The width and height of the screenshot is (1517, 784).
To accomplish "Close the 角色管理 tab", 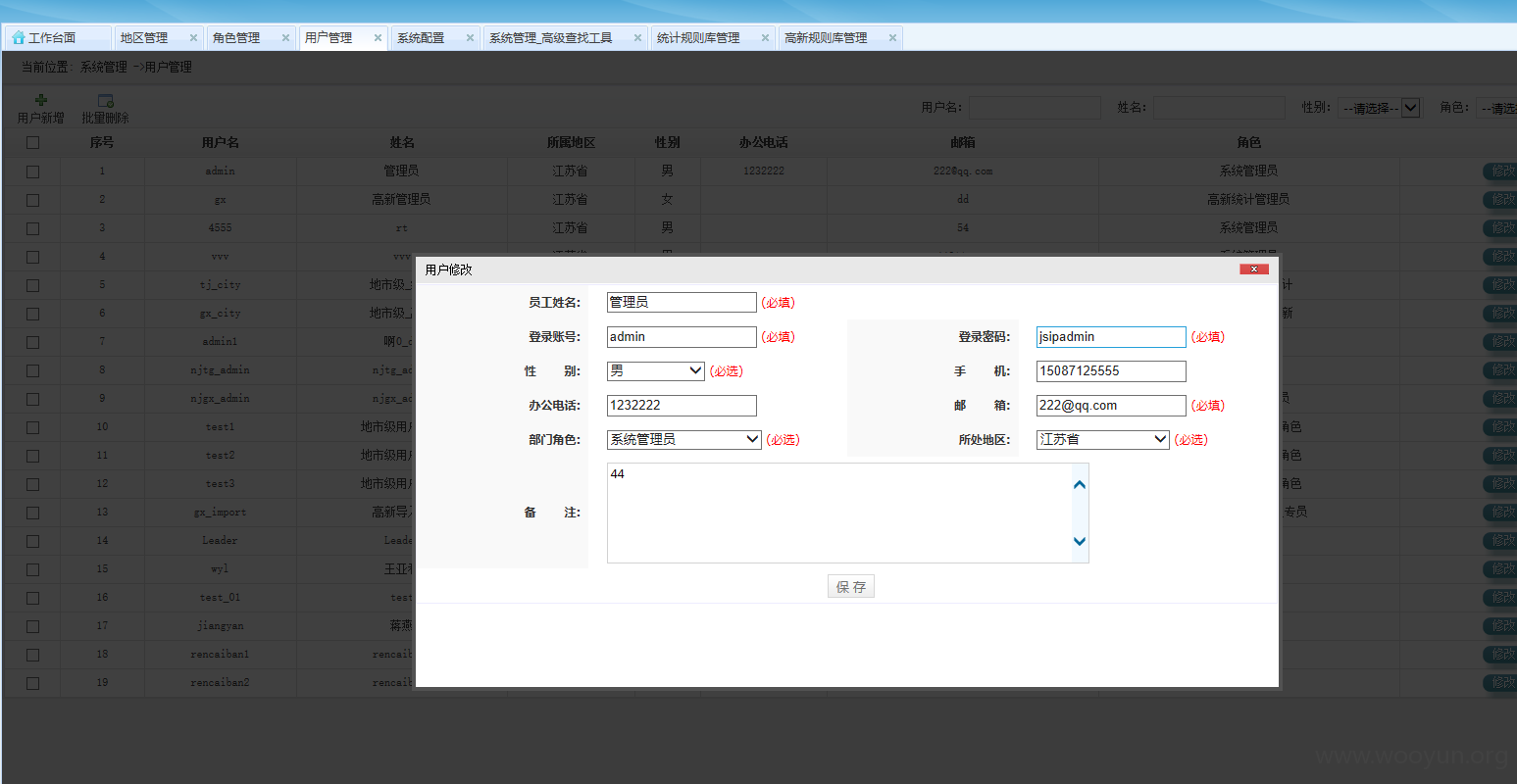I will tap(285, 38).
